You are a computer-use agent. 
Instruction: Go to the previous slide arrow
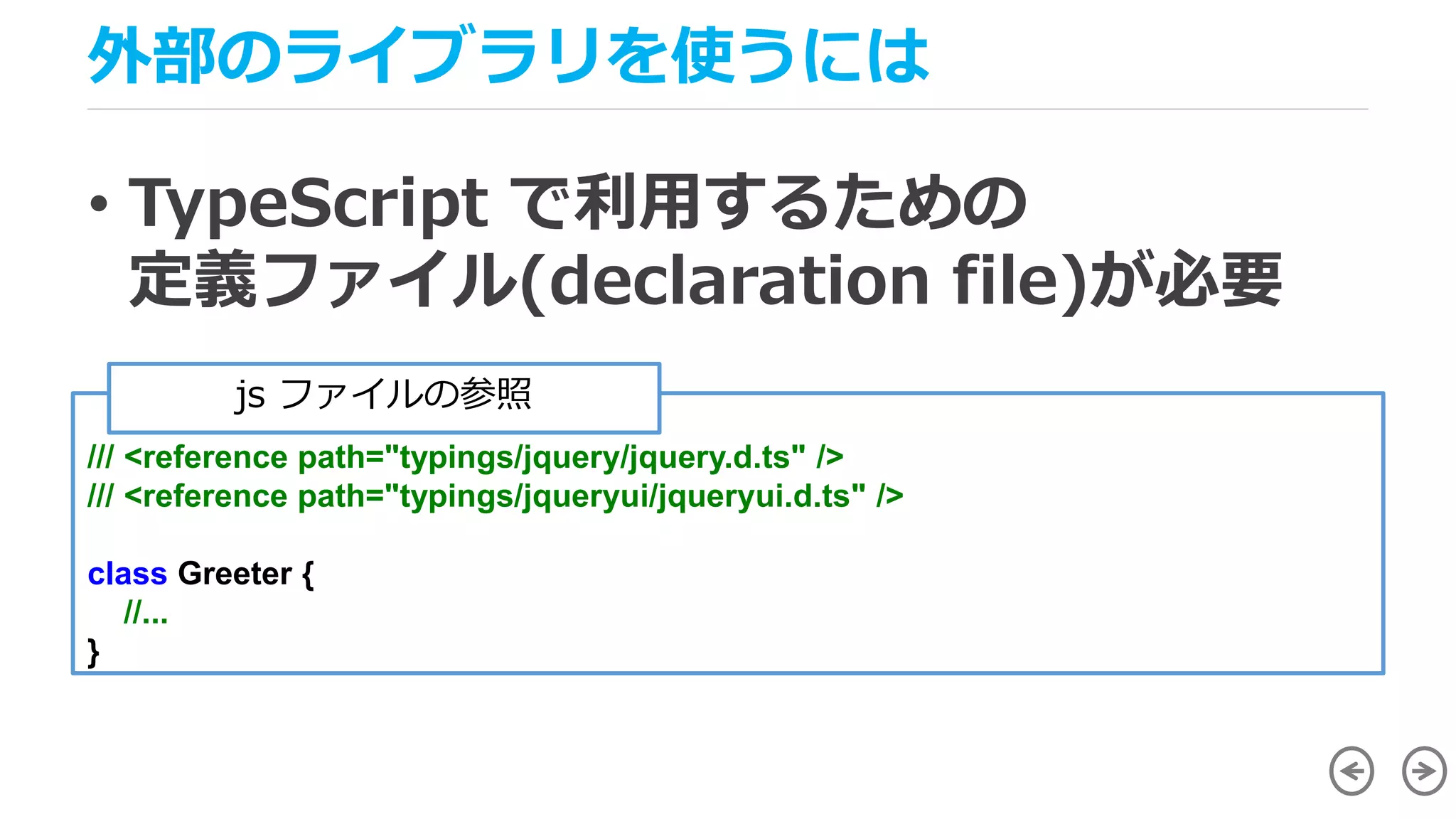tap(1351, 771)
